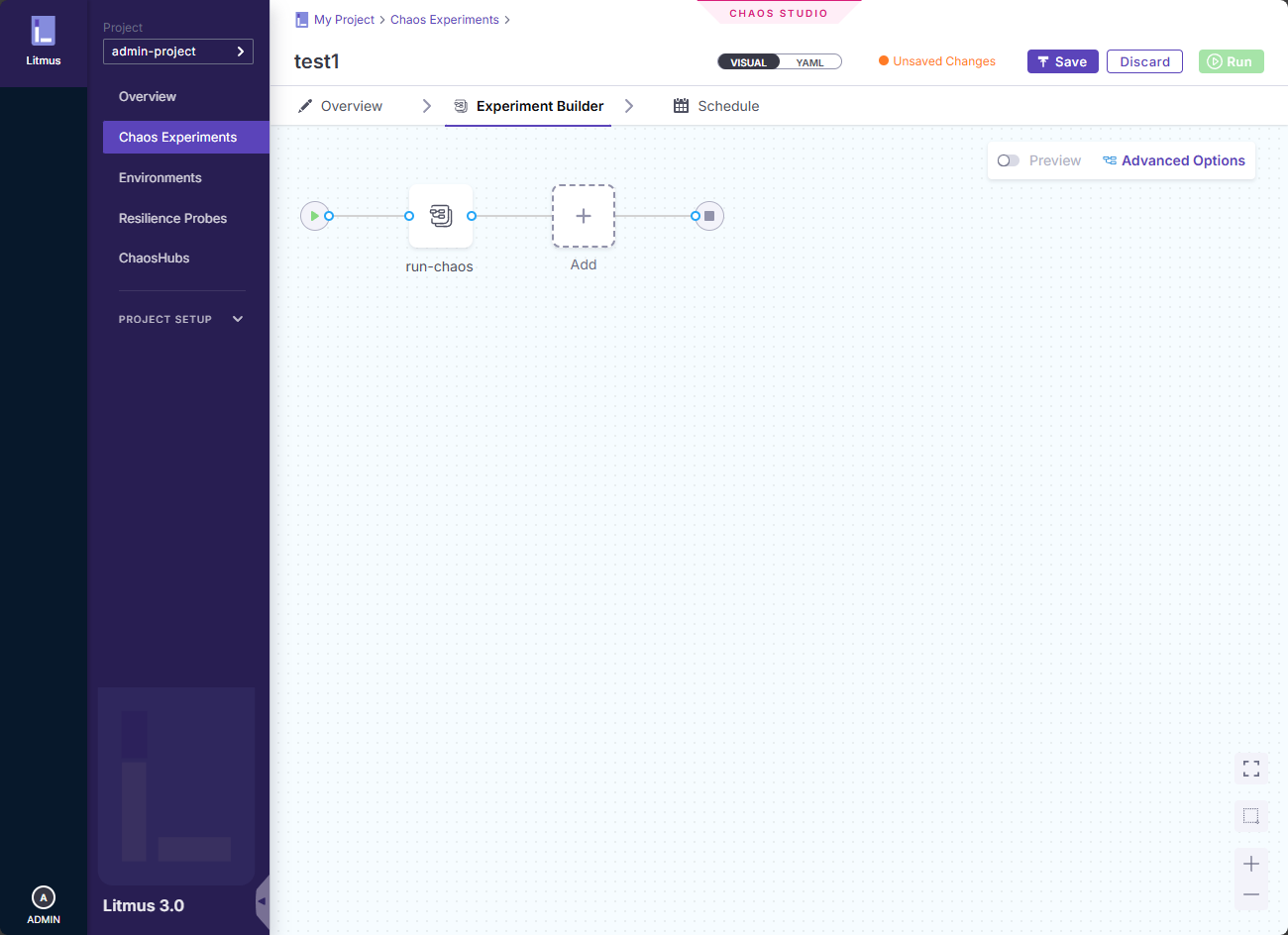Click the run-chaos node label
This screenshot has width=1288, height=935.
pyautogui.click(x=440, y=266)
